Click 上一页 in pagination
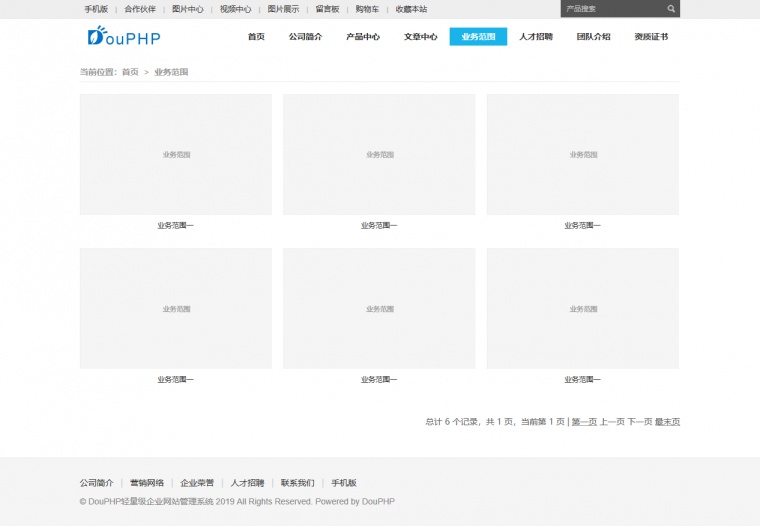The width and height of the screenshot is (760, 526). [x=612, y=422]
